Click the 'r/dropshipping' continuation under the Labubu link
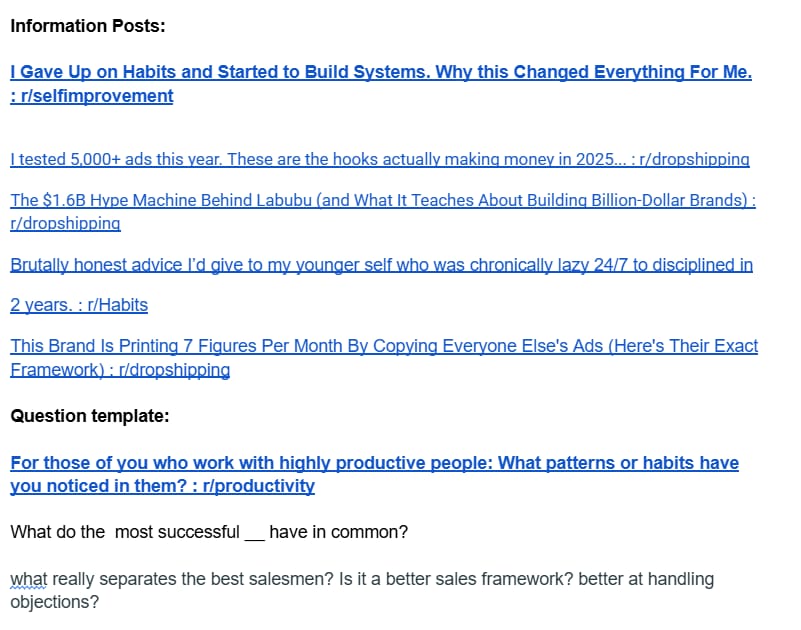 (x=65, y=224)
